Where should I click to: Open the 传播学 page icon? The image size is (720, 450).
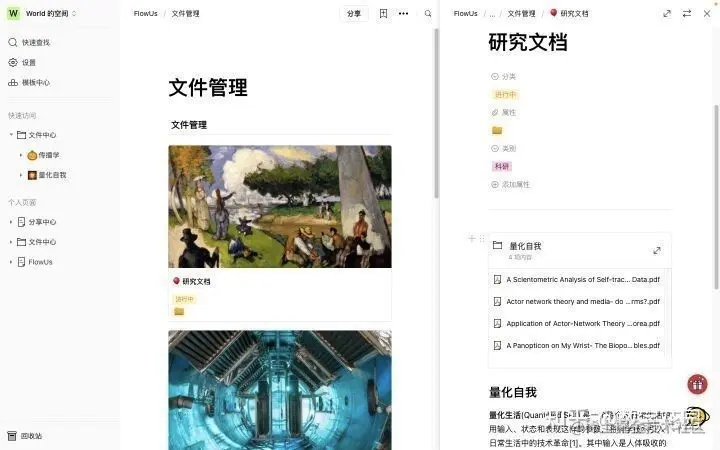(x=32, y=155)
